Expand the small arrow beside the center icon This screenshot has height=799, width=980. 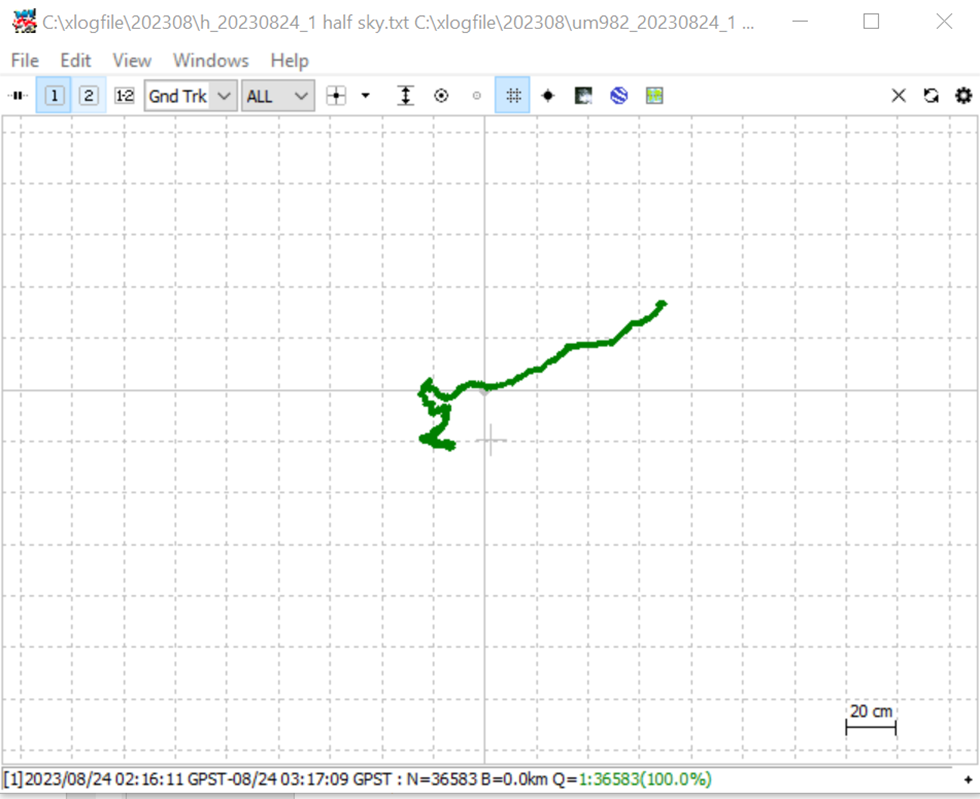tap(366, 96)
